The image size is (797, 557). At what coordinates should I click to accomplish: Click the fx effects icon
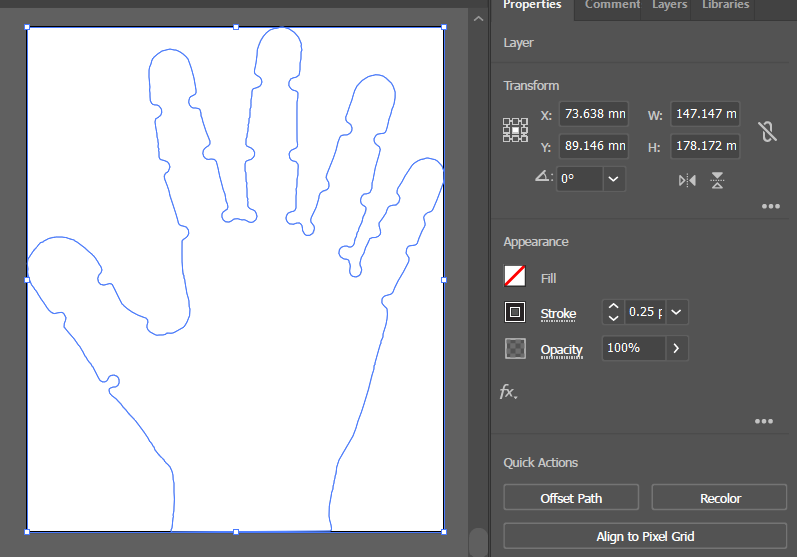tap(508, 392)
